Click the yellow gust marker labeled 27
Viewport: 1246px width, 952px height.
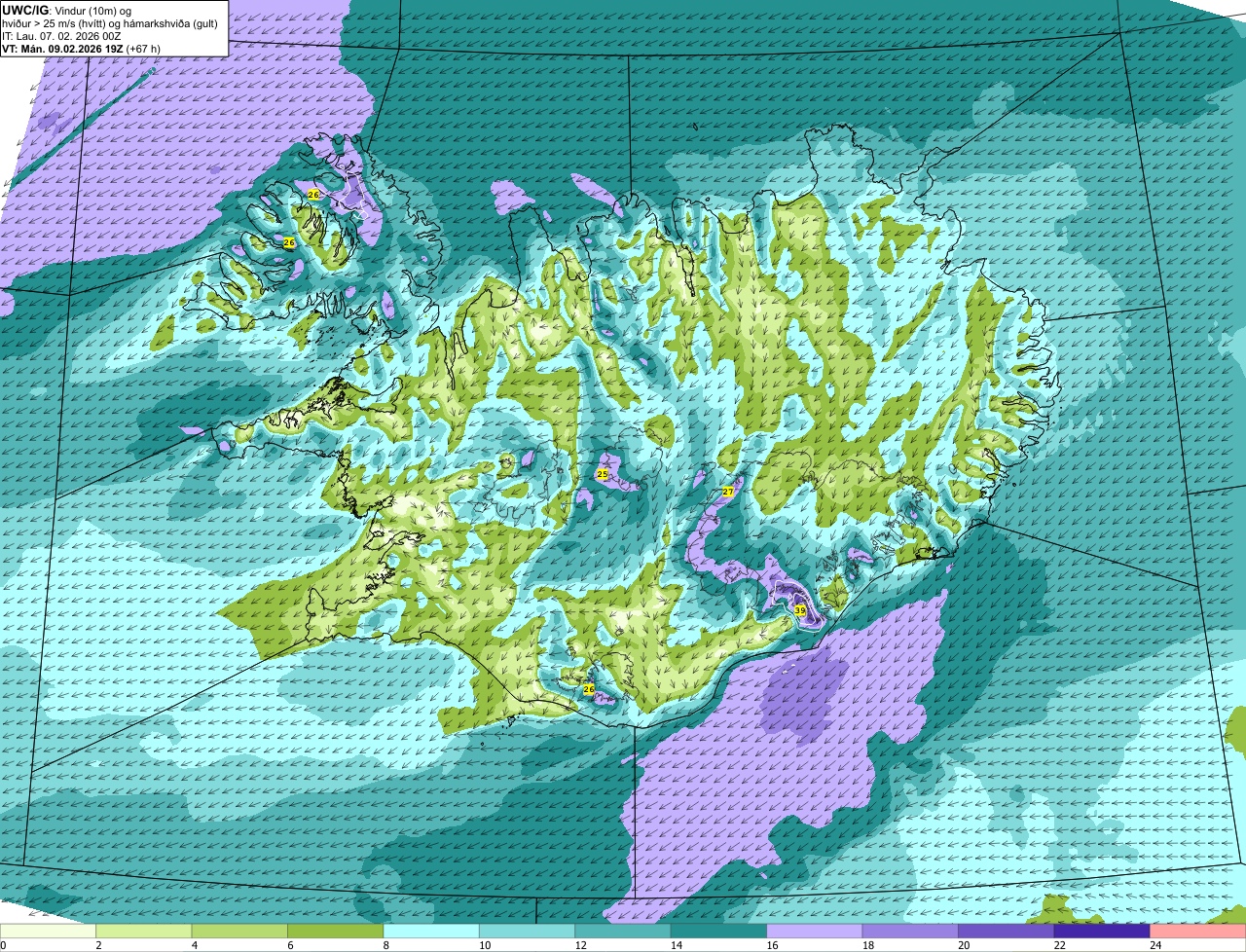(727, 493)
